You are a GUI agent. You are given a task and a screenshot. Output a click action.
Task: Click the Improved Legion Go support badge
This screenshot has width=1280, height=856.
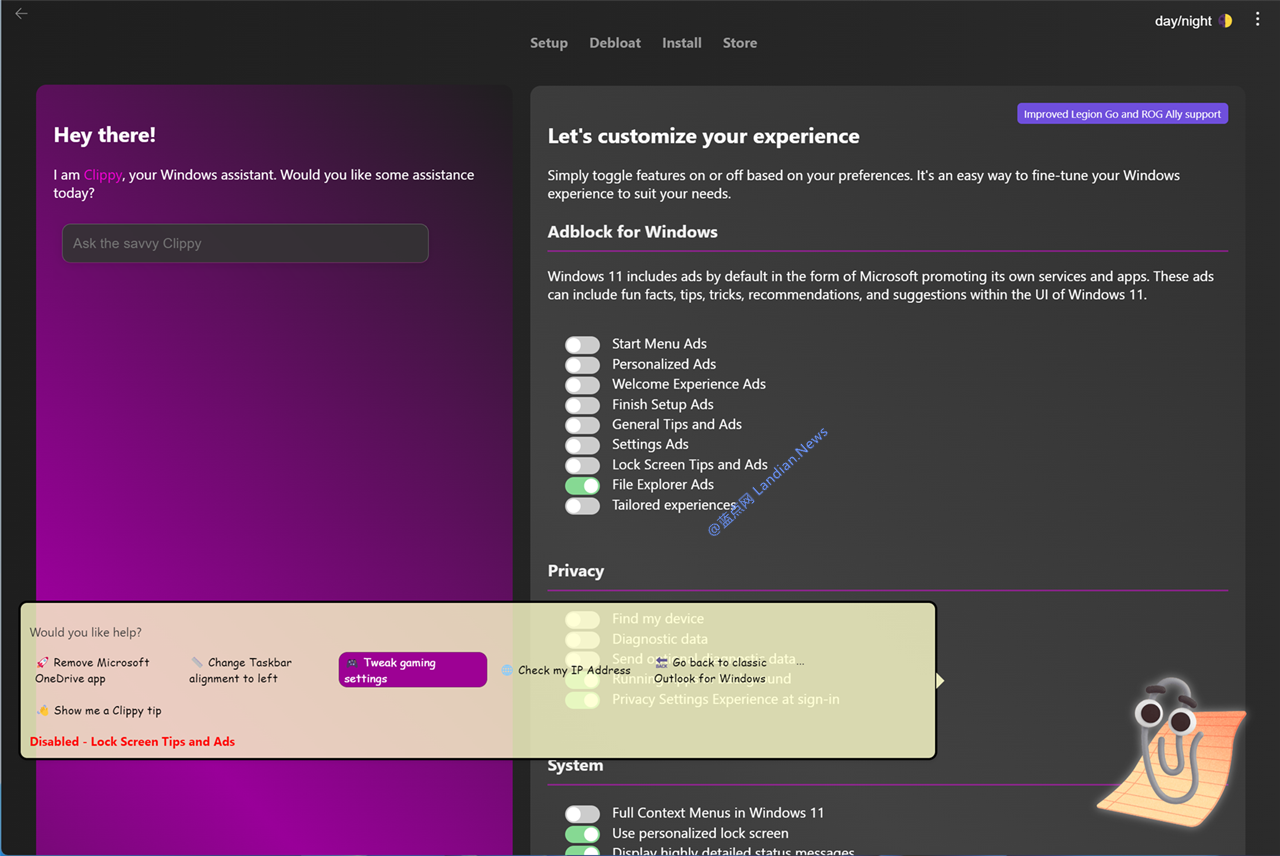1122,114
